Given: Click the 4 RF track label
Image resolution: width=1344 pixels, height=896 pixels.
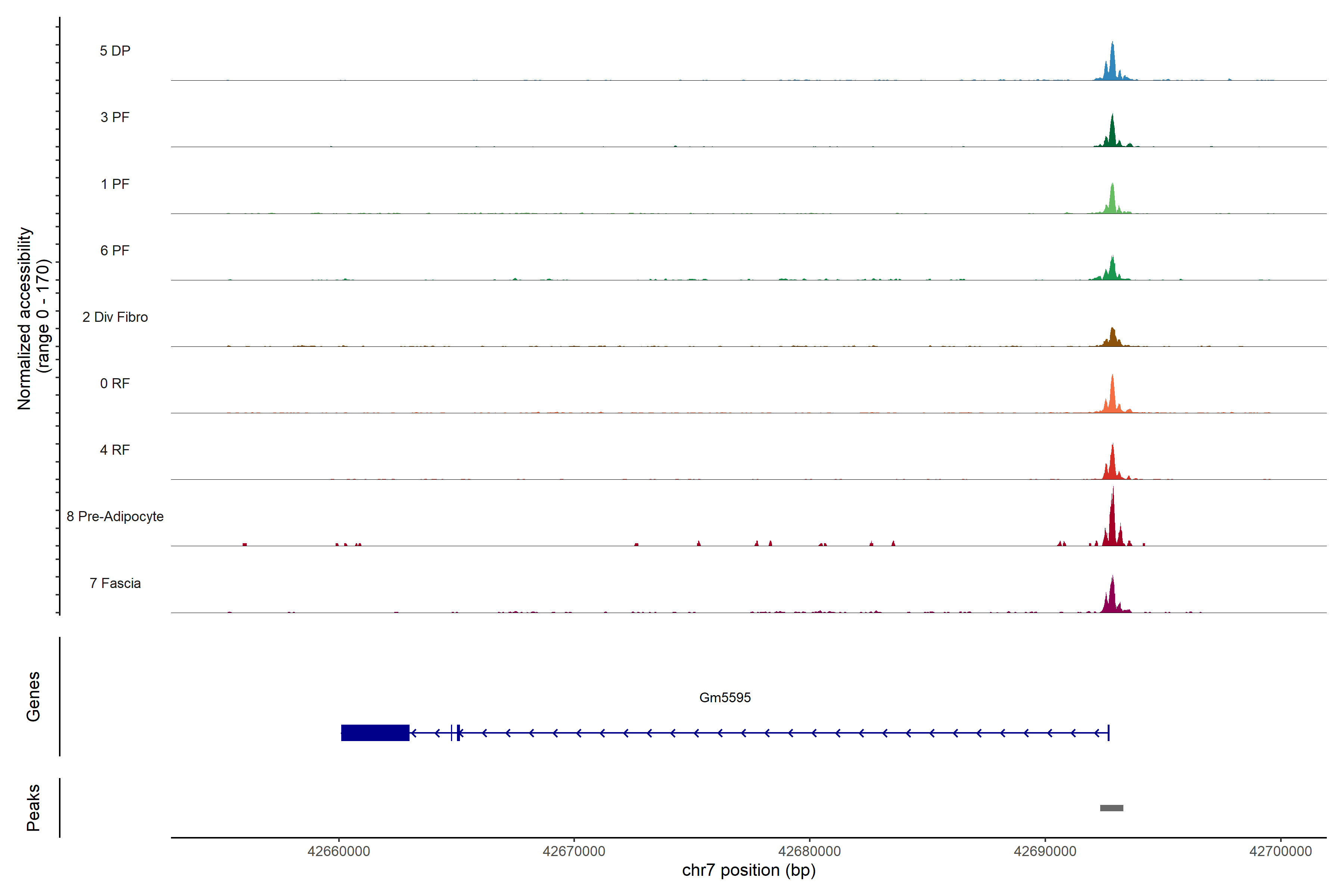Looking at the screenshot, I should (x=115, y=450).
